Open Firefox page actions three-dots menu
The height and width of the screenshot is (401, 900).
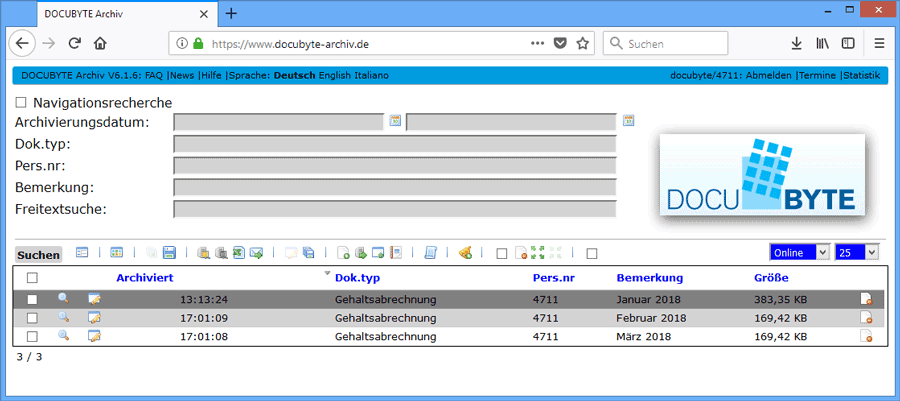[537, 44]
